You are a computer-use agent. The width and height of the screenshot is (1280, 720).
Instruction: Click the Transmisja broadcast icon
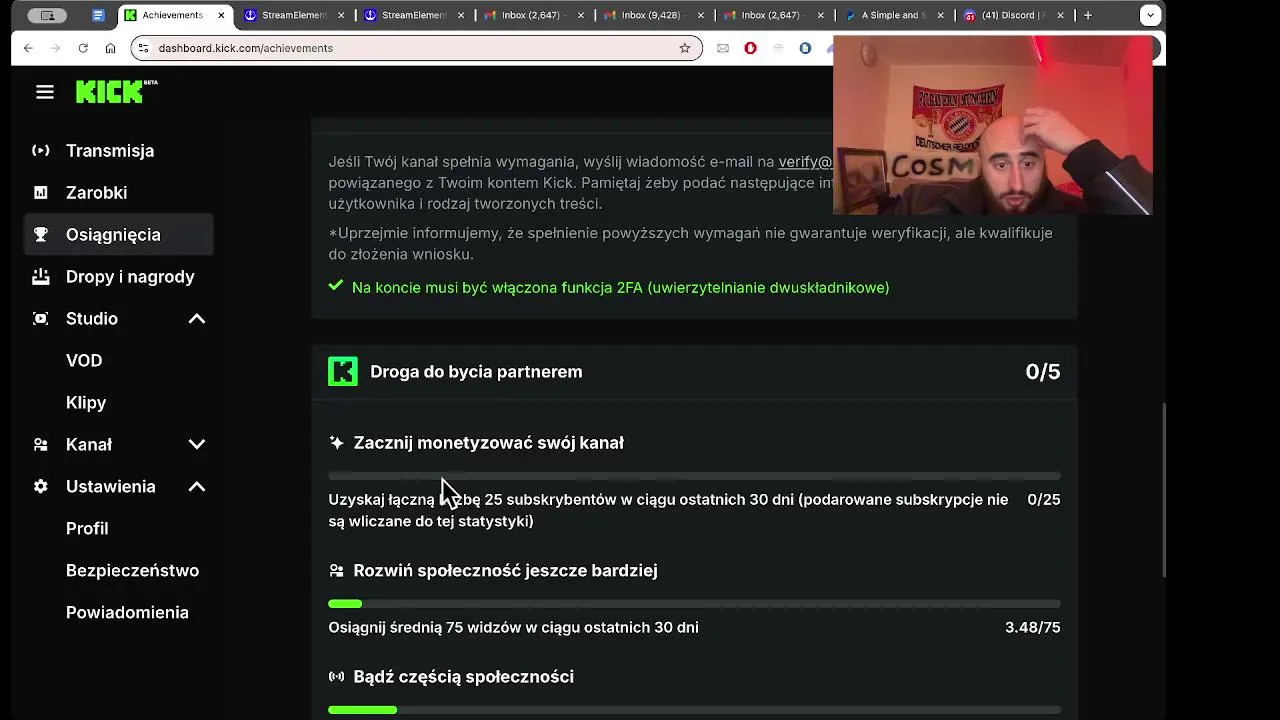[x=40, y=151]
